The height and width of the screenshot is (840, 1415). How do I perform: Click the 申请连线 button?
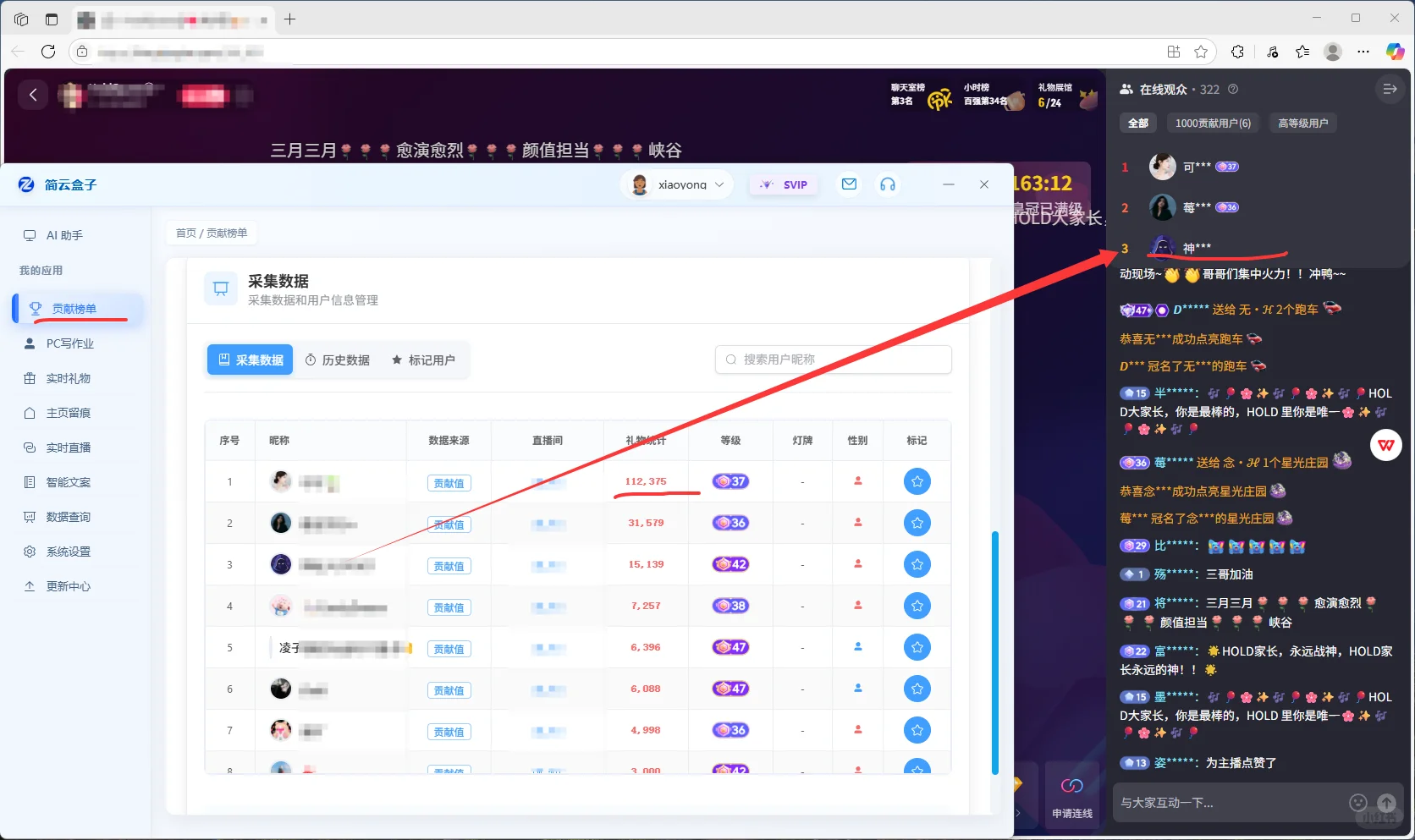(x=1071, y=795)
